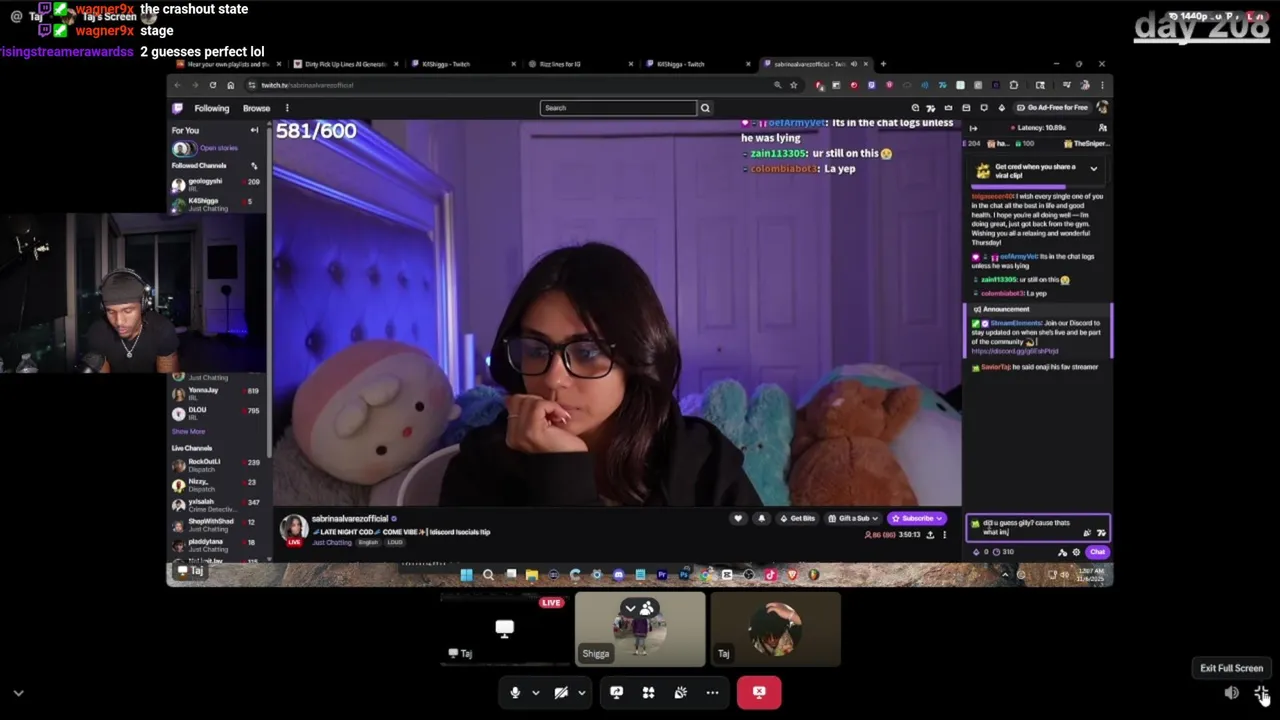The height and width of the screenshot is (720, 1280).
Task: Open DLOU channel in sidebar
Action: (215, 412)
